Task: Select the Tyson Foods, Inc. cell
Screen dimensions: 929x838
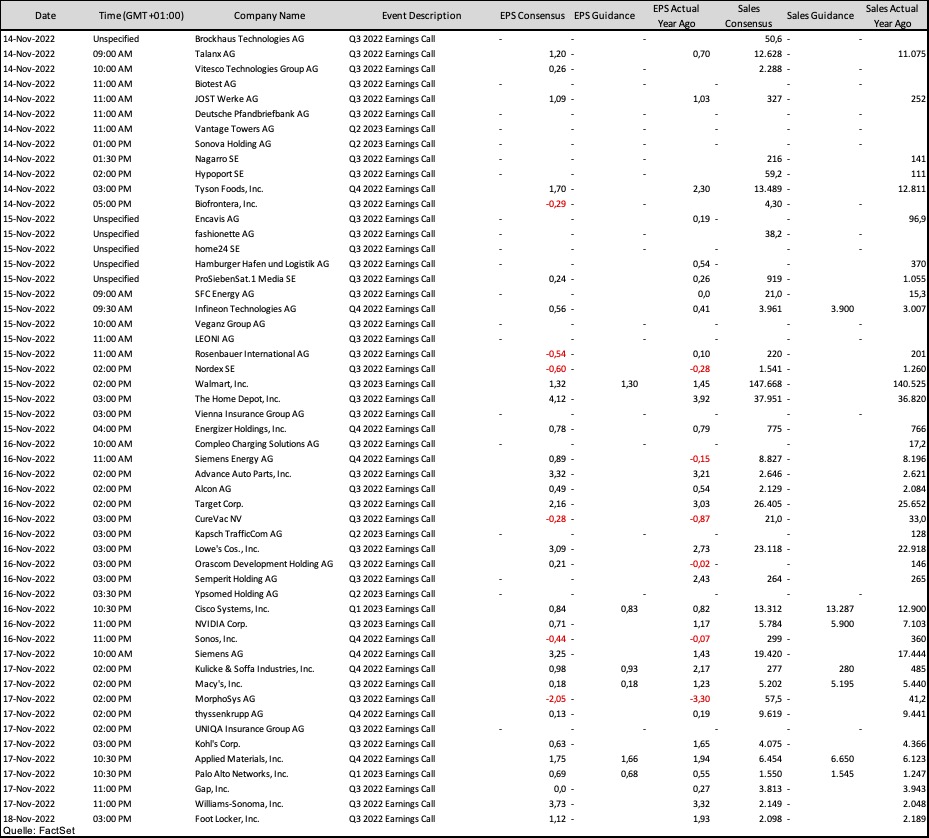Action: click(x=229, y=189)
